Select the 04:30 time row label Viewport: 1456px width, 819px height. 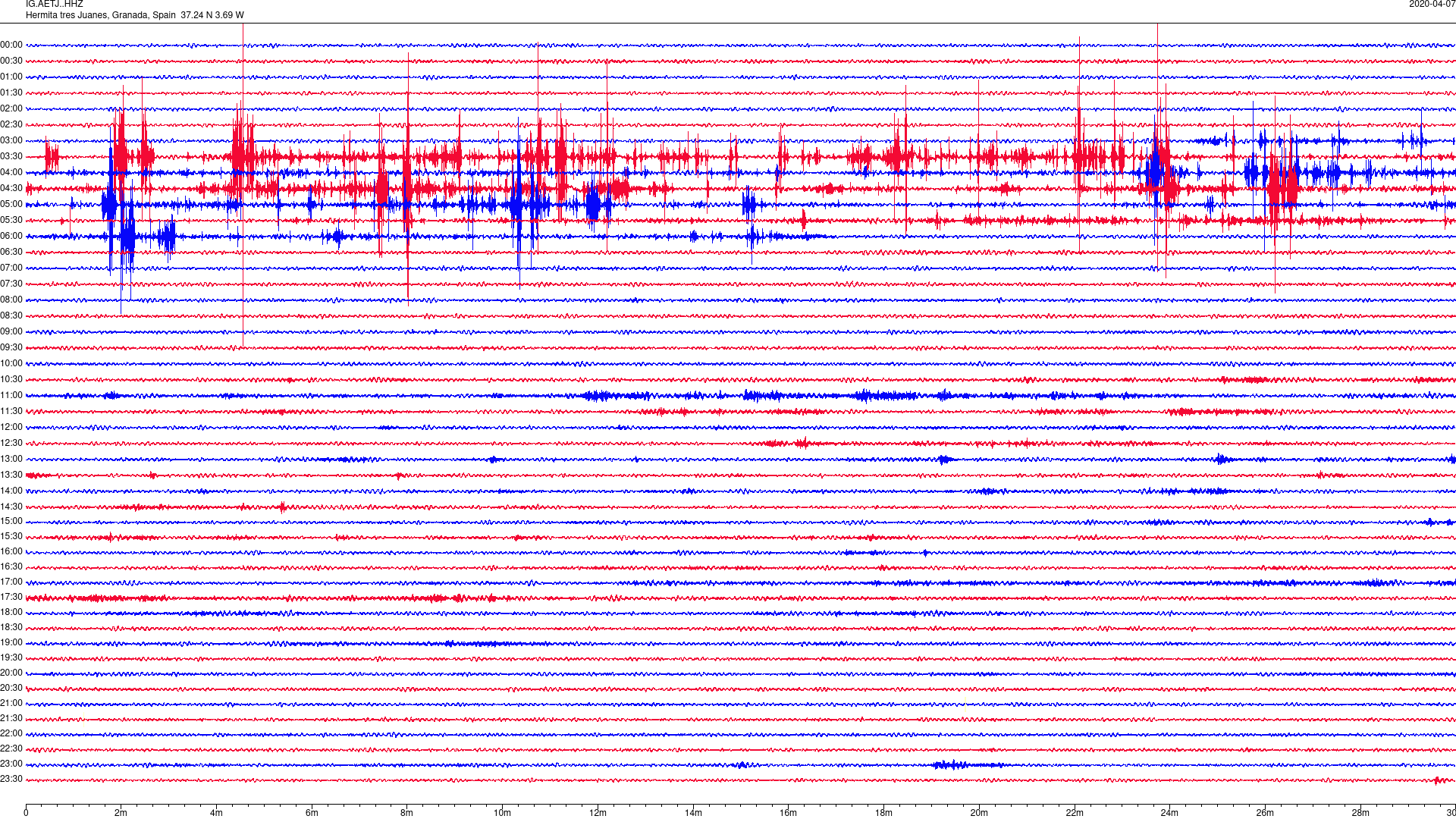tap(11, 188)
